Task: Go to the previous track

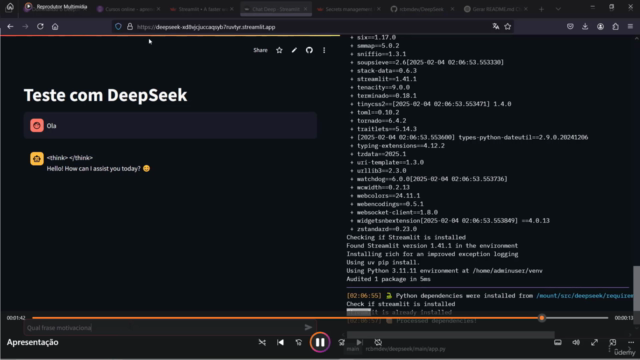Action: coord(280,342)
